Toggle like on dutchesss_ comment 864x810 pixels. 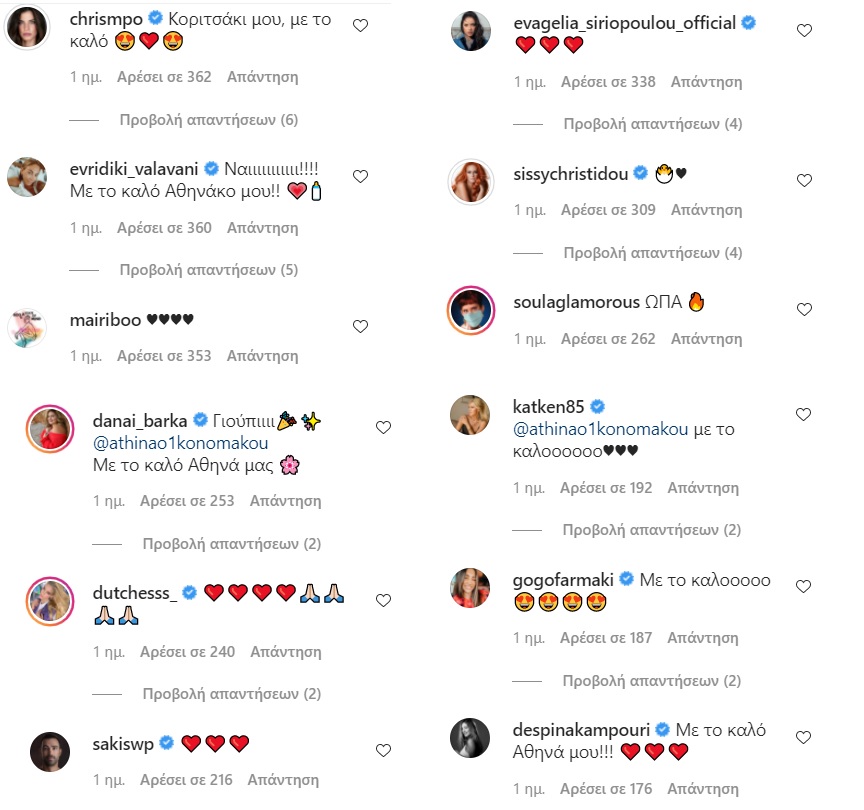pos(384,601)
